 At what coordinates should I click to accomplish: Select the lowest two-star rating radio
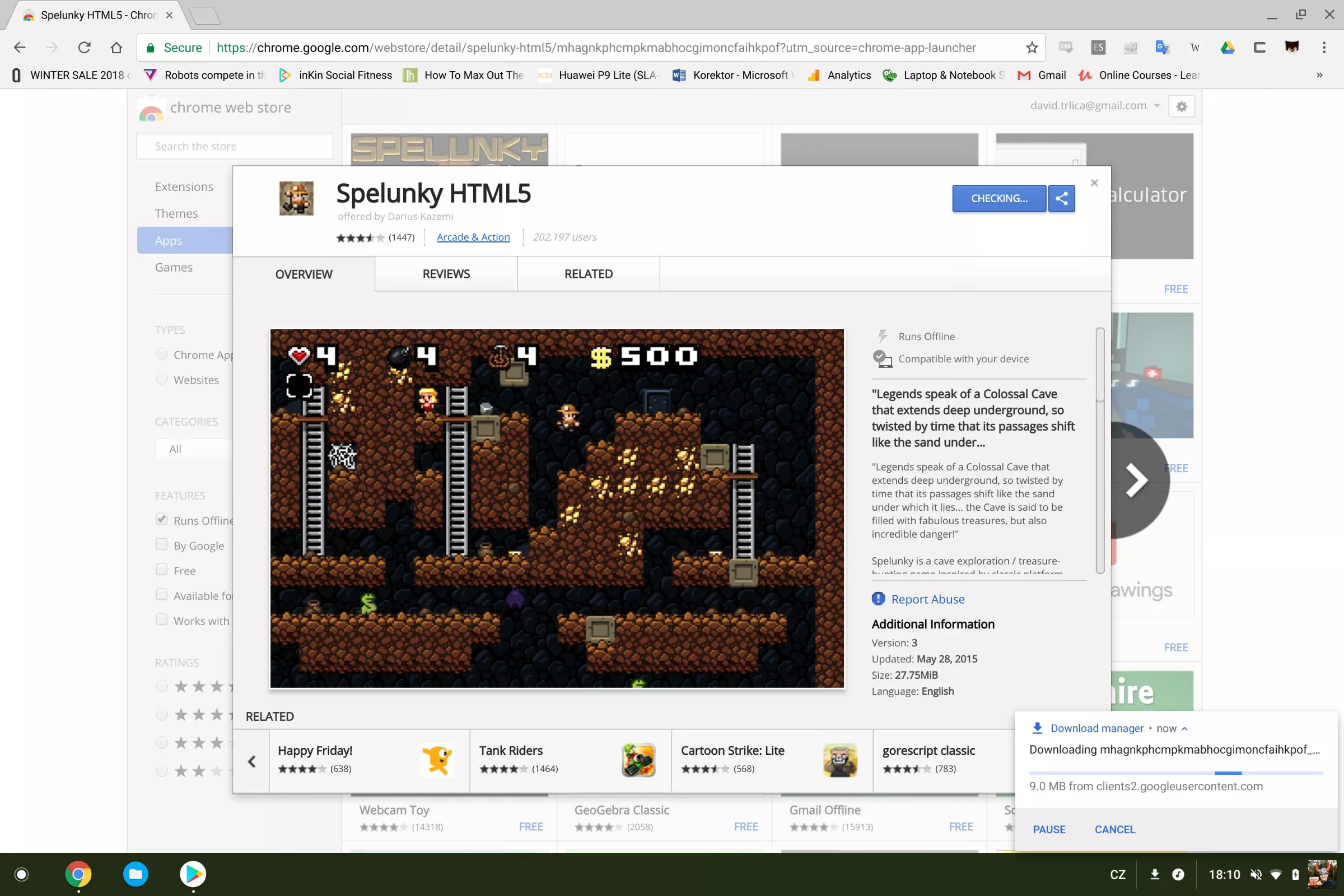pos(162,771)
